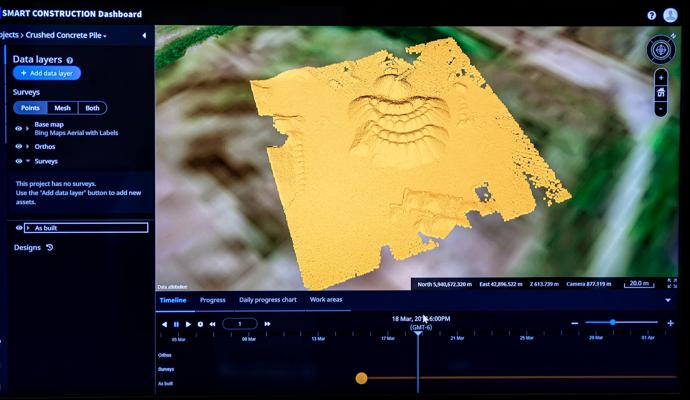The width and height of the screenshot is (690, 400).
Task: Toggle the As built layer visibility
Action: pyautogui.click(x=19, y=228)
